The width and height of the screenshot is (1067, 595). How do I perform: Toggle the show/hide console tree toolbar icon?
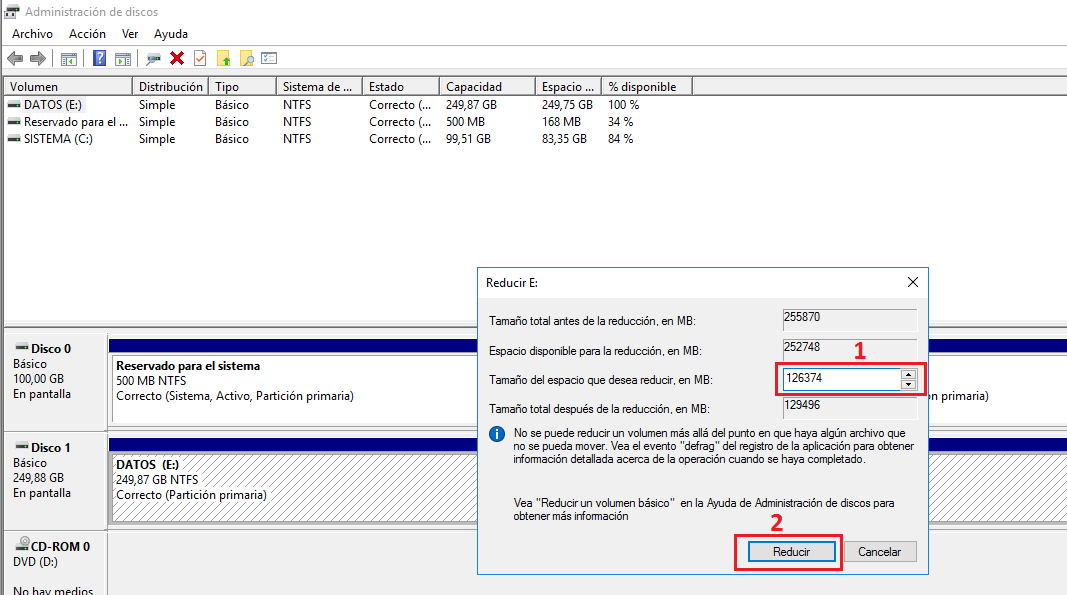[69, 58]
